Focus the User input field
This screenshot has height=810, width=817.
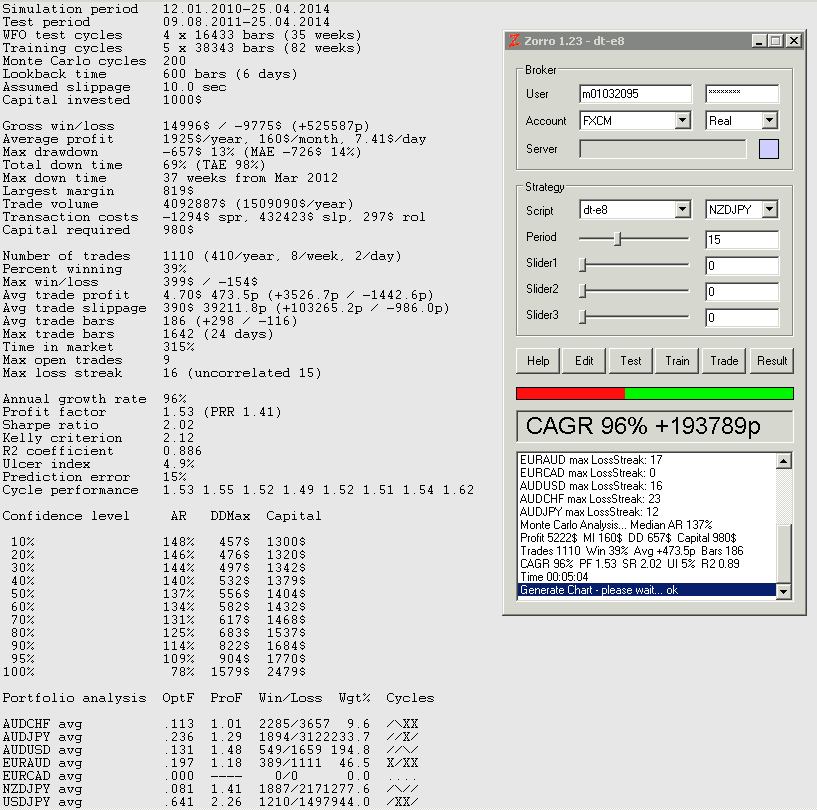(x=635, y=94)
